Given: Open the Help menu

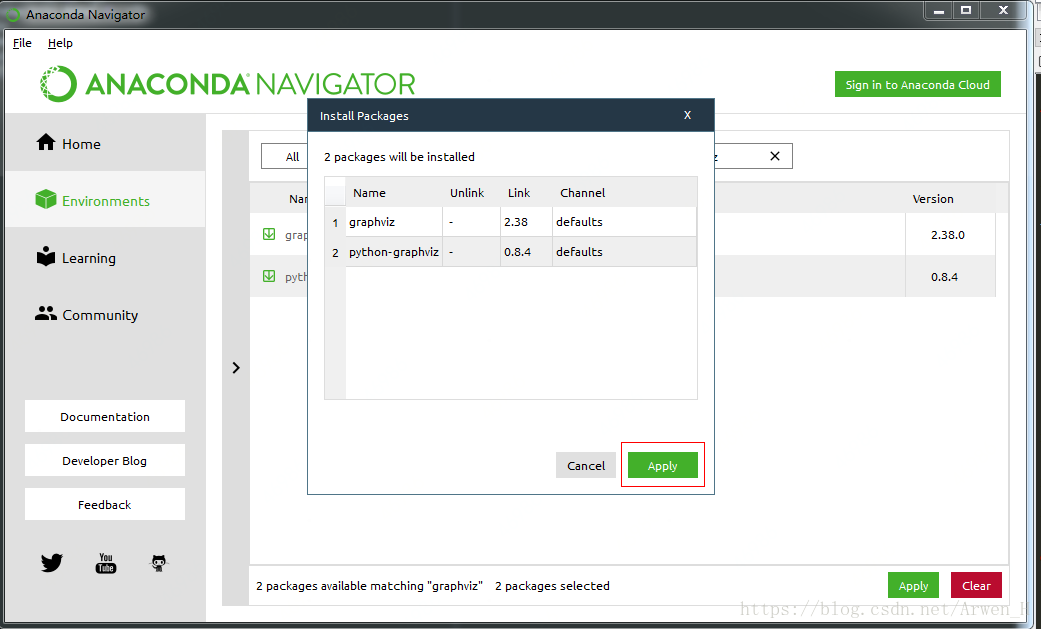Looking at the screenshot, I should 60,43.
